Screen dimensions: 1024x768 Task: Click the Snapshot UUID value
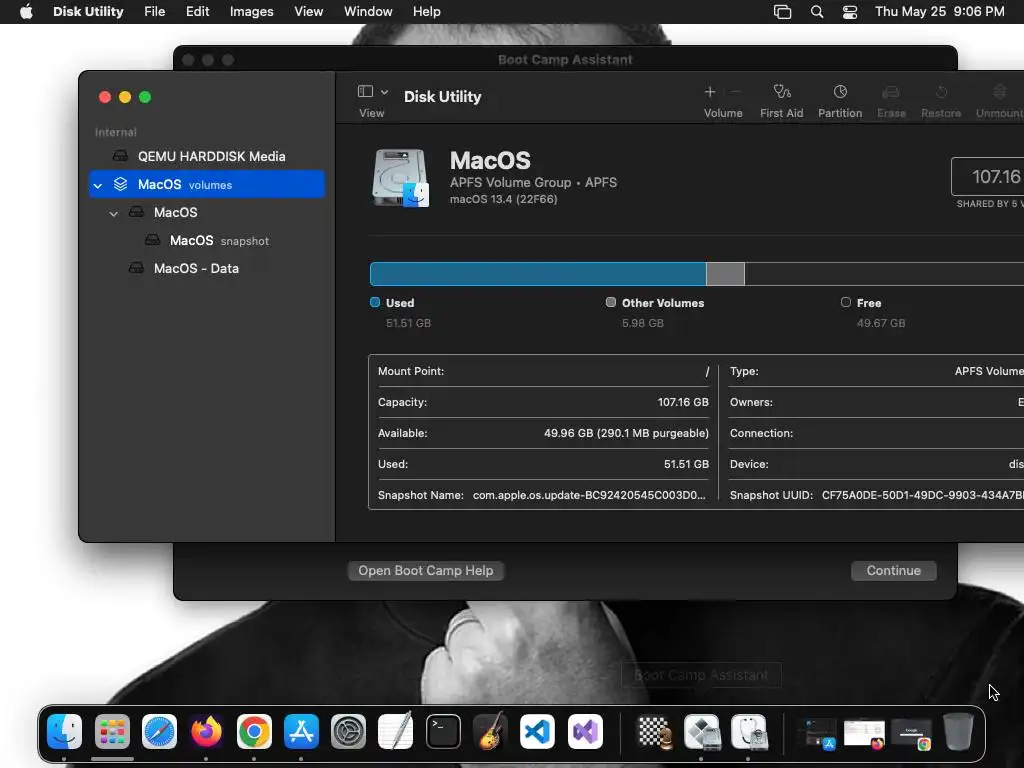click(x=922, y=495)
